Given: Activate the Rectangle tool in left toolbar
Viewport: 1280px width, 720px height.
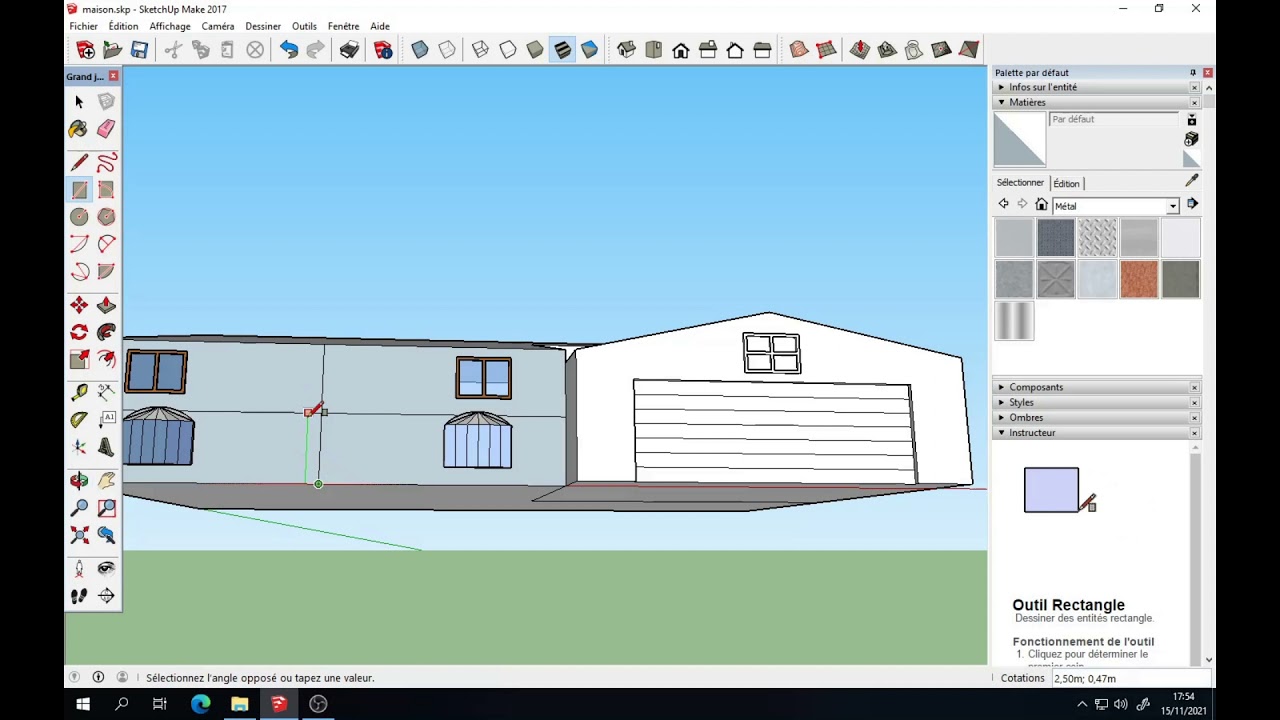Looking at the screenshot, I should point(79,190).
